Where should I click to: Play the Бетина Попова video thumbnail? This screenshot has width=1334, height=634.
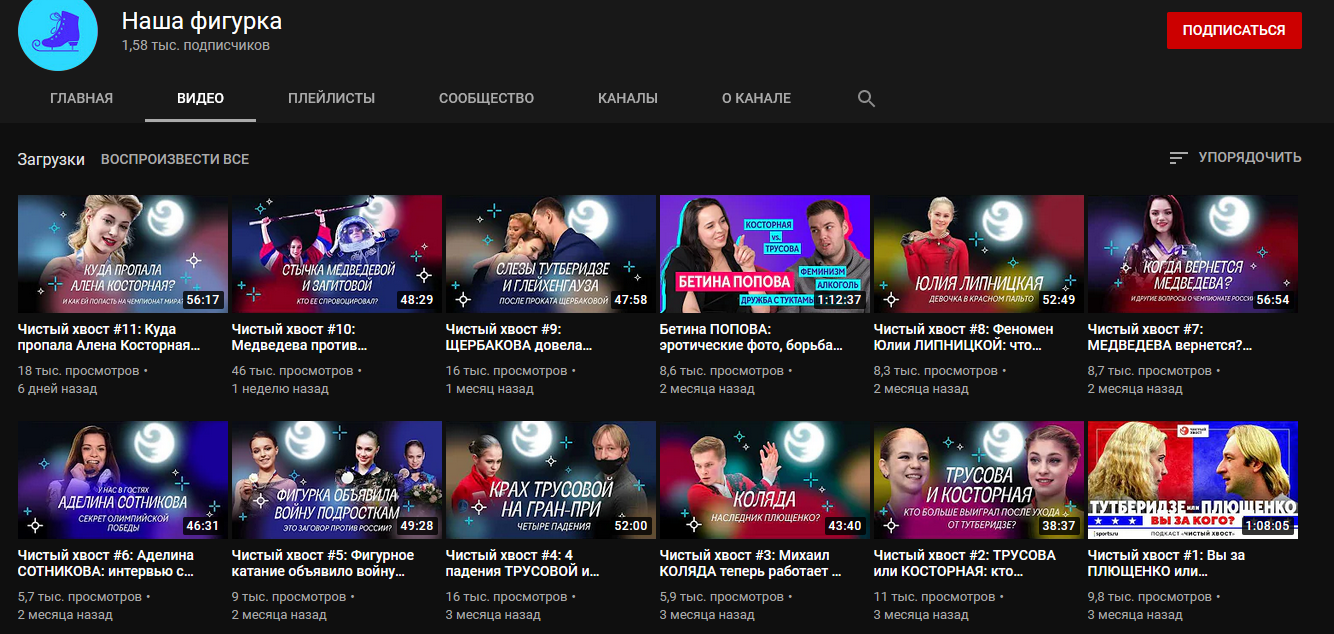click(765, 254)
